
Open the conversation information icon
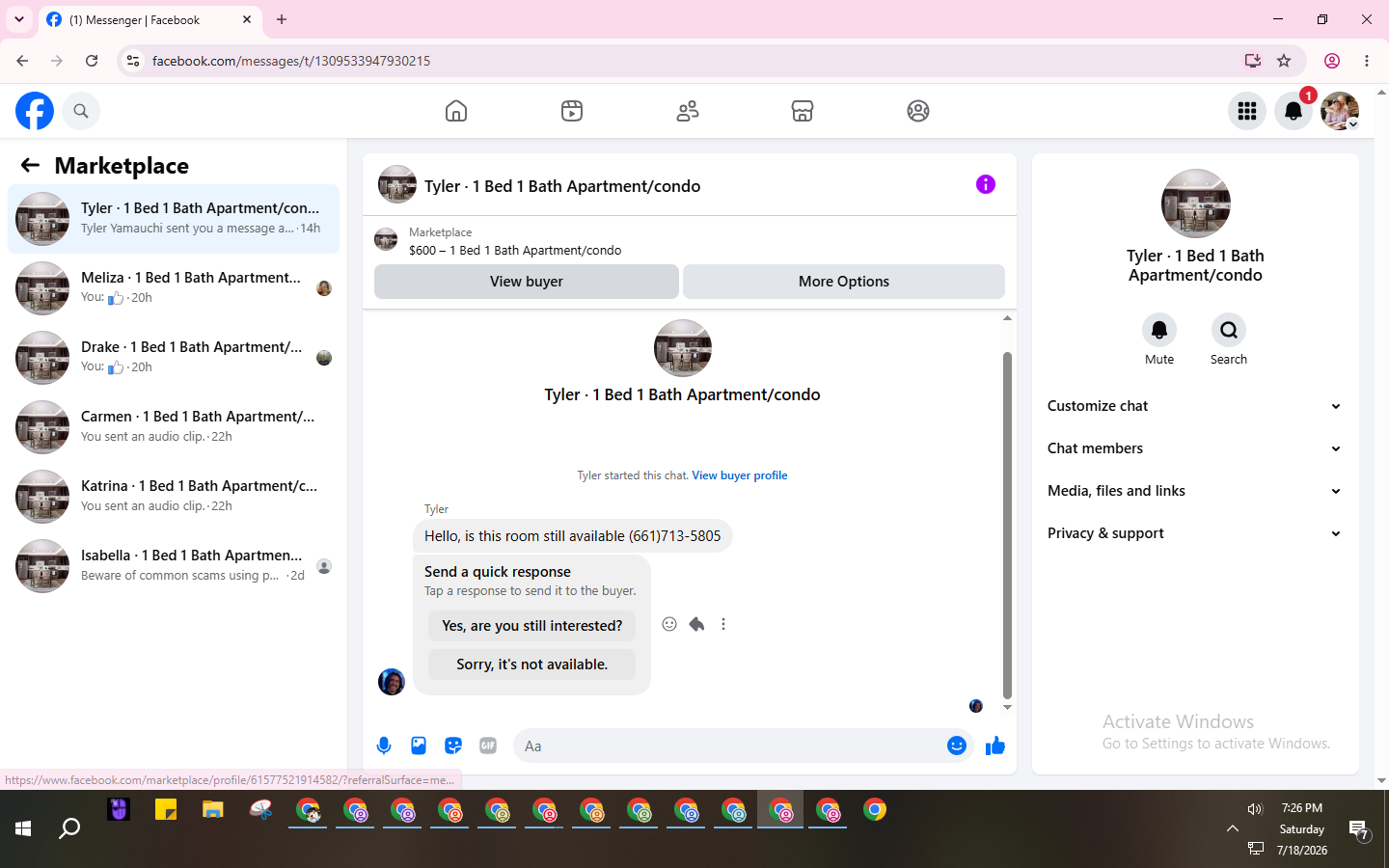985,184
